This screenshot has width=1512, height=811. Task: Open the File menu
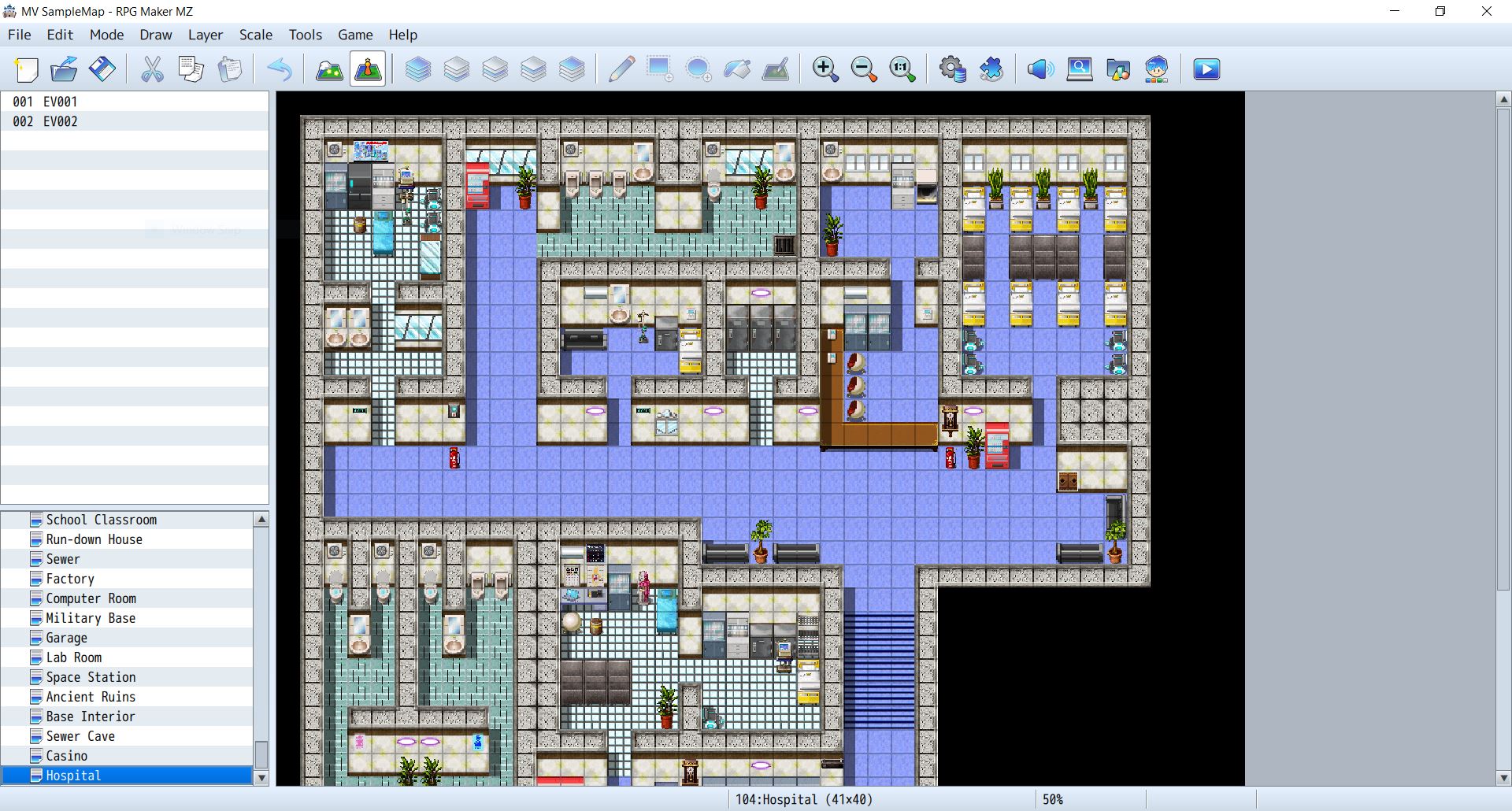[x=20, y=35]
